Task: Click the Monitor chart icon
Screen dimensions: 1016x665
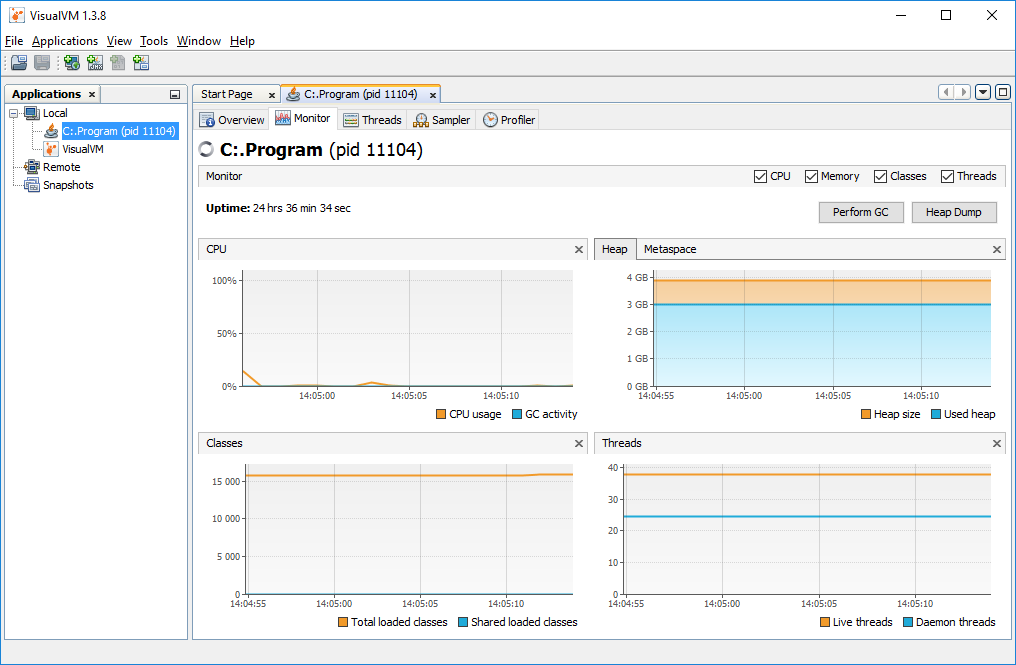Action: click(283, 118)
